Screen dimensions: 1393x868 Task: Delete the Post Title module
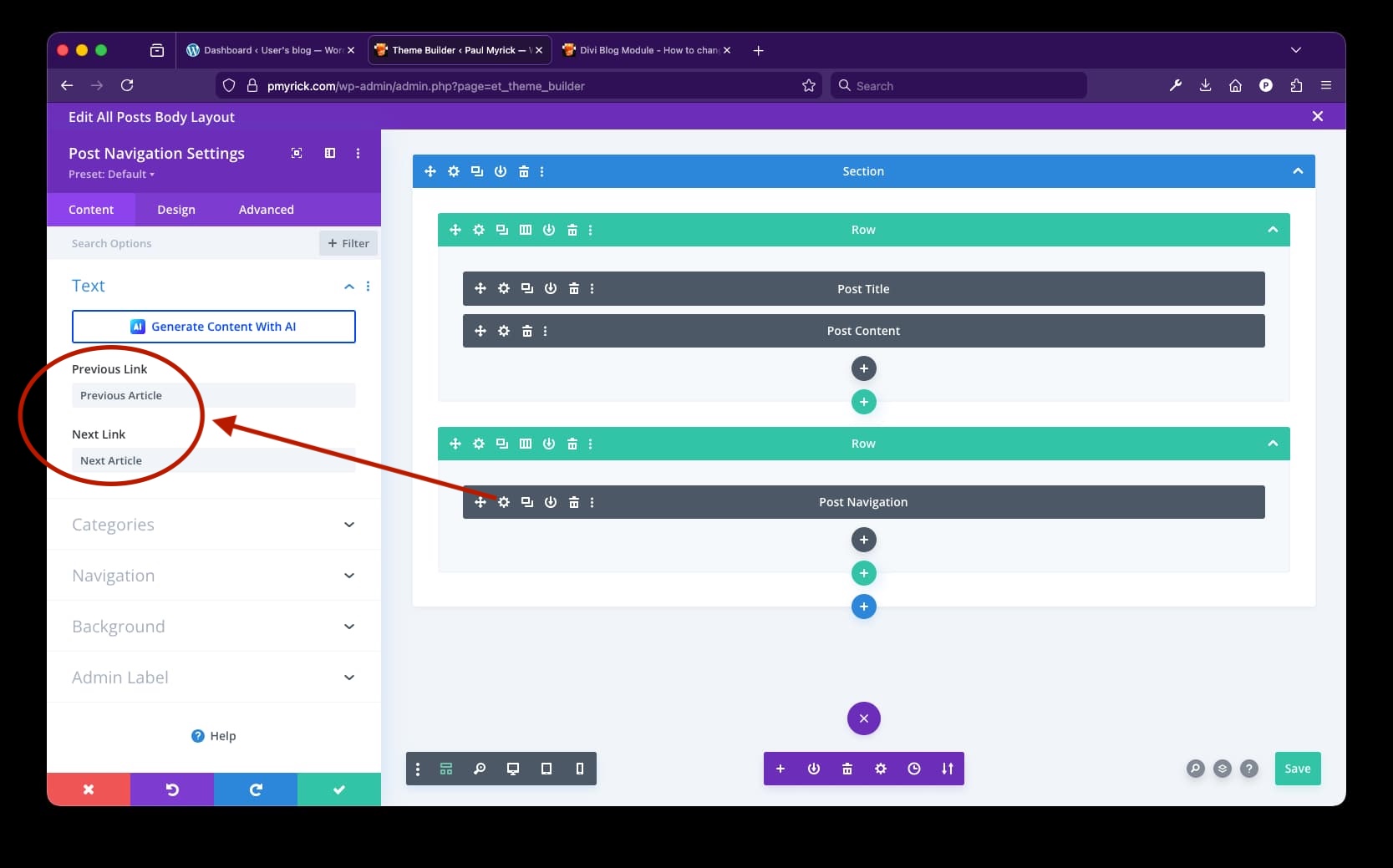click(574, 288)
